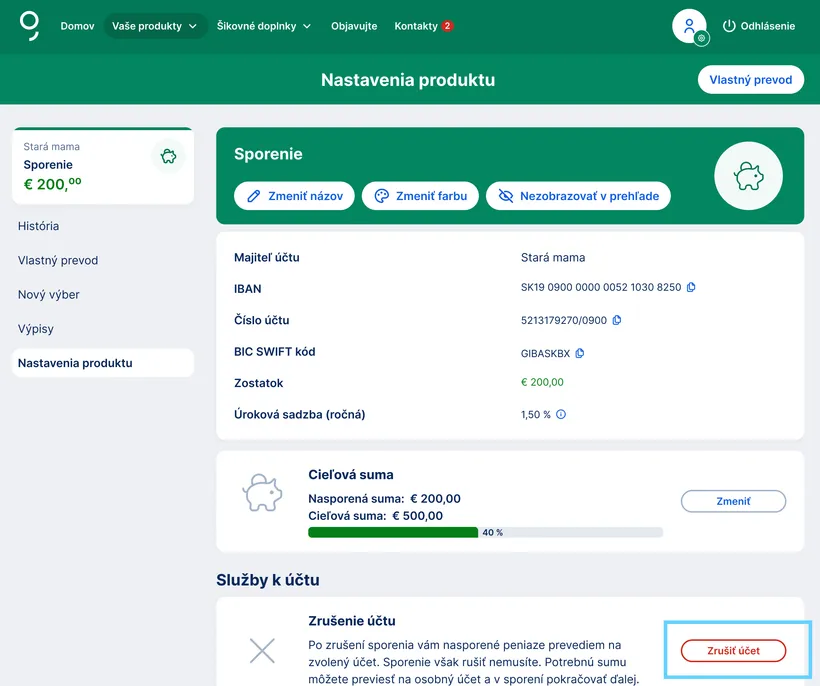Click the piggy bank icon in Sporenie header
The width and height of the screenshot is (820, 686).
tap(748, 176)
